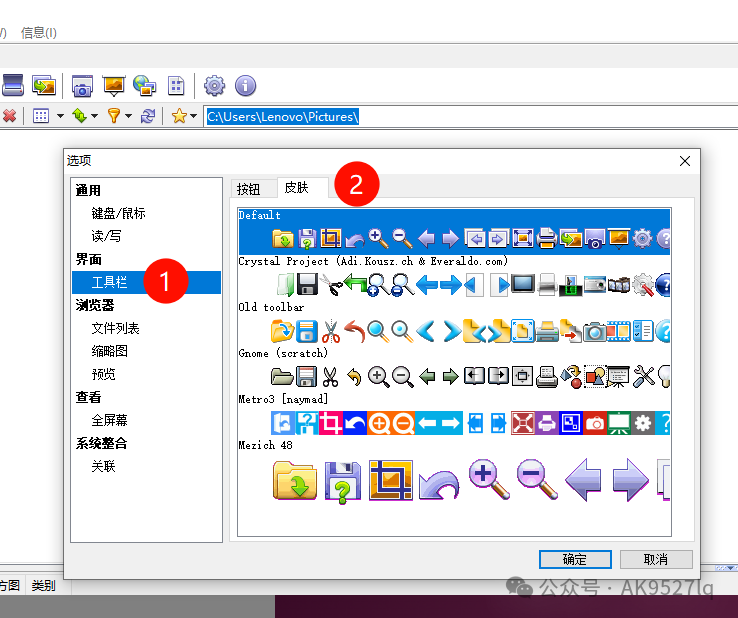Select Old toolbar skin label
738x618 pixels.
[271, 307]
